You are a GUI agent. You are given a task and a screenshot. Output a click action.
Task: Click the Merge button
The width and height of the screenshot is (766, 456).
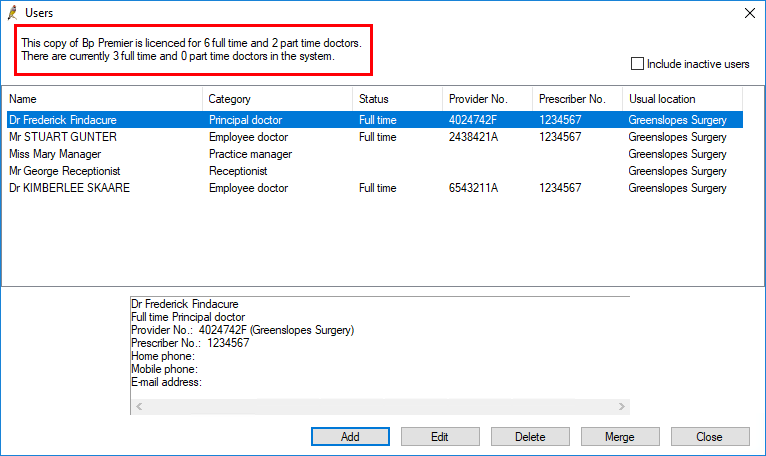[620, 436]
